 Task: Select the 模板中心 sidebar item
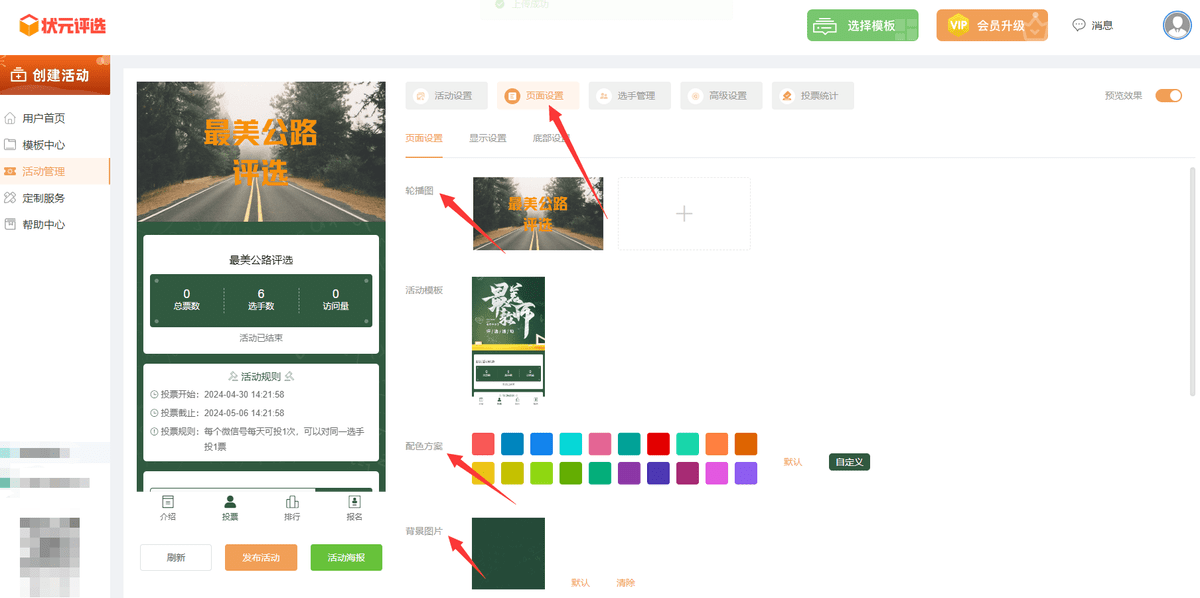click(47, 144)
